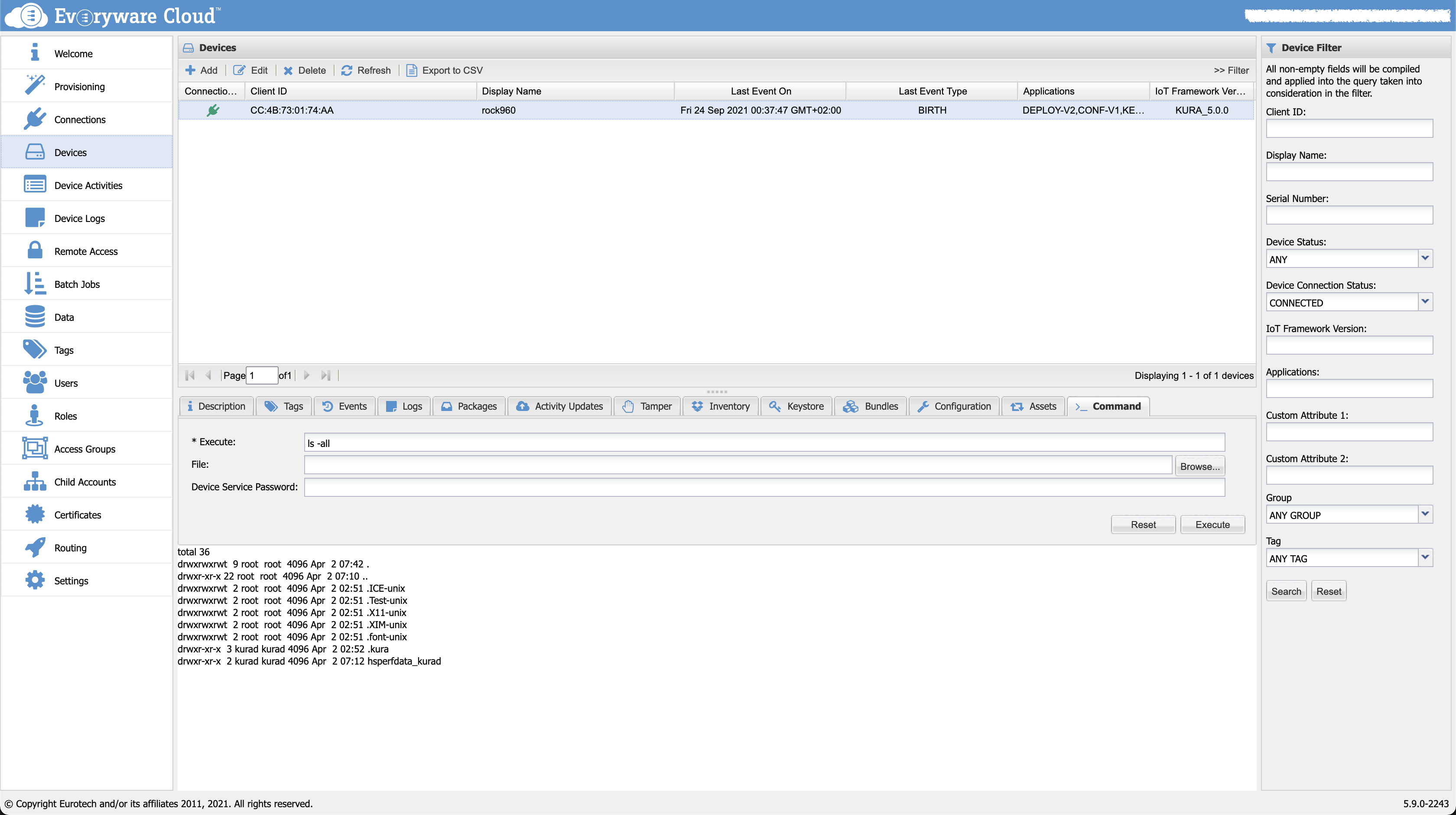Expand the Device Status dropdown

coord(1425,258)
